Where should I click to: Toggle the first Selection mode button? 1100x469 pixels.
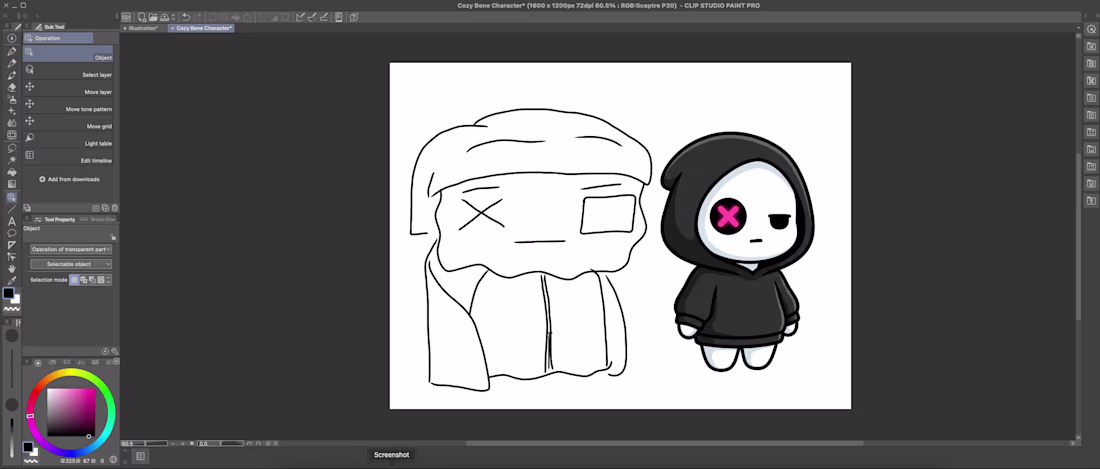tap(74, 280)
